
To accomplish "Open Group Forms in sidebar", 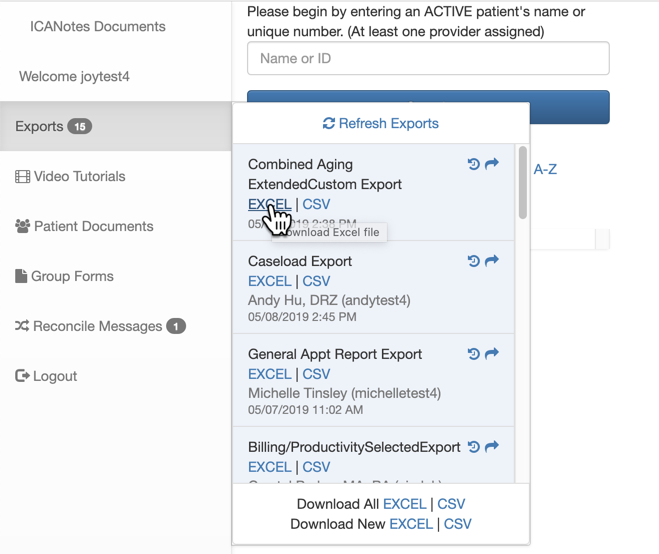I will pos(72,277).
